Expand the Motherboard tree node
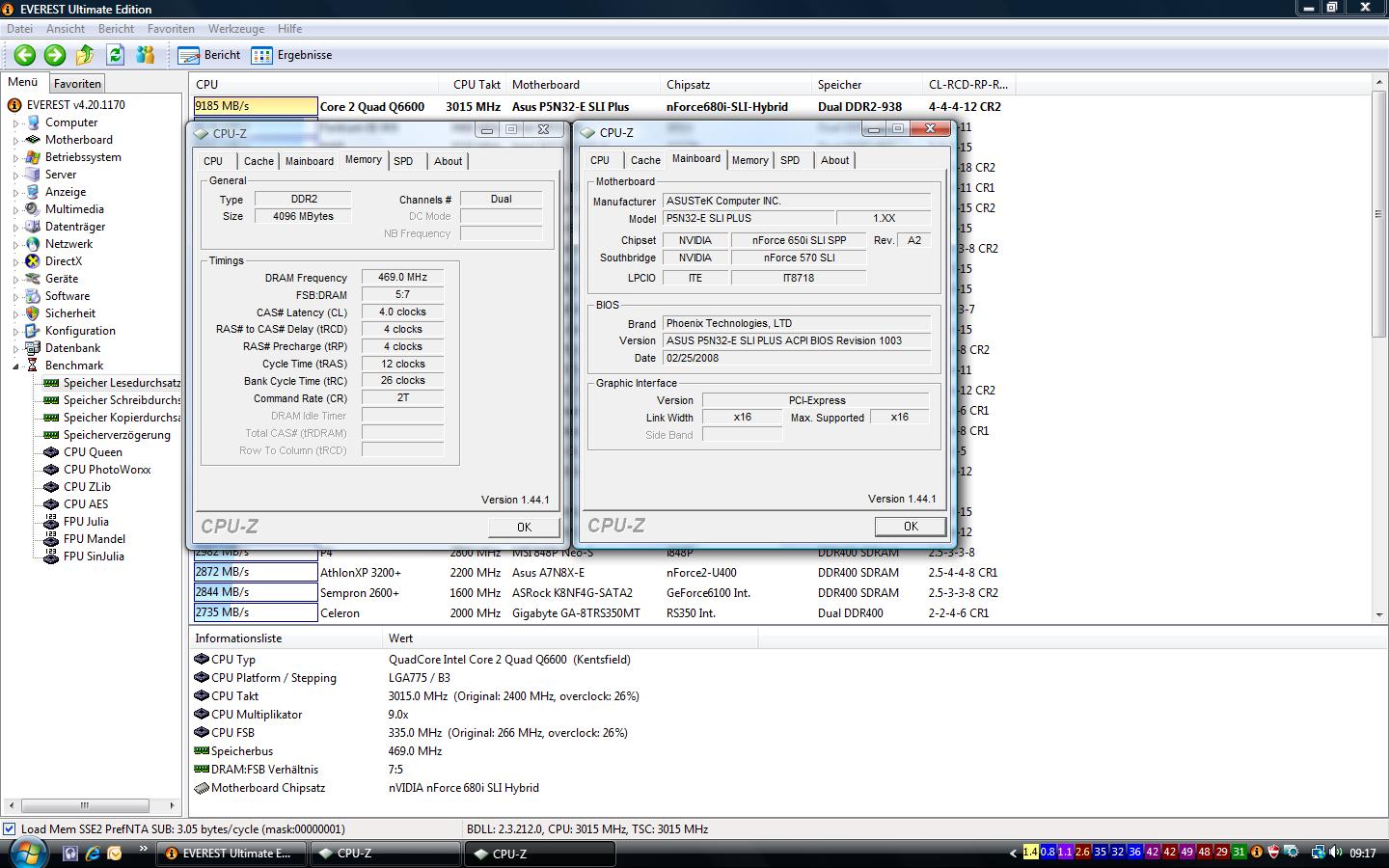 click(16, 141)
